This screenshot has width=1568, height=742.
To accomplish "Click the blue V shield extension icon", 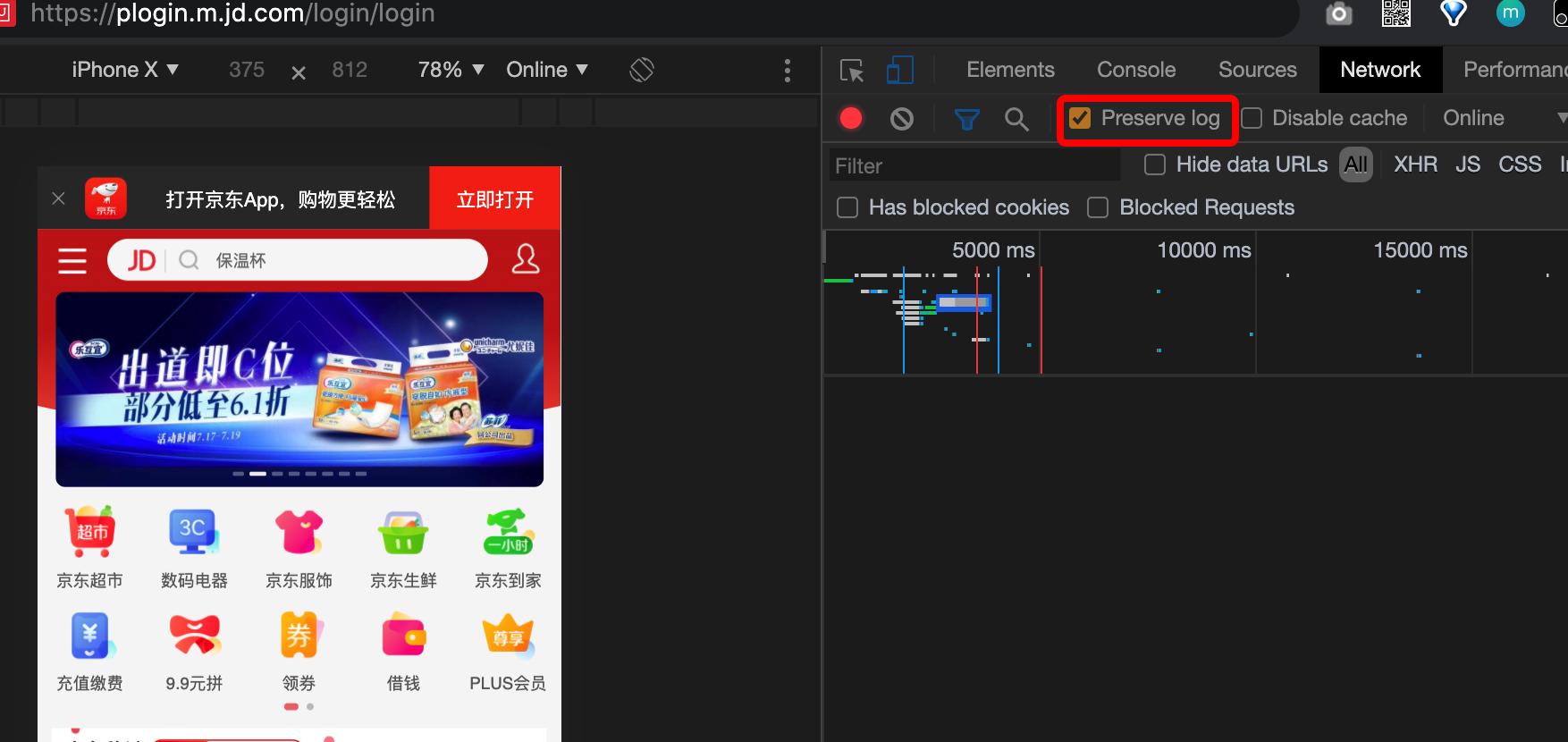I will (1454, 13).
